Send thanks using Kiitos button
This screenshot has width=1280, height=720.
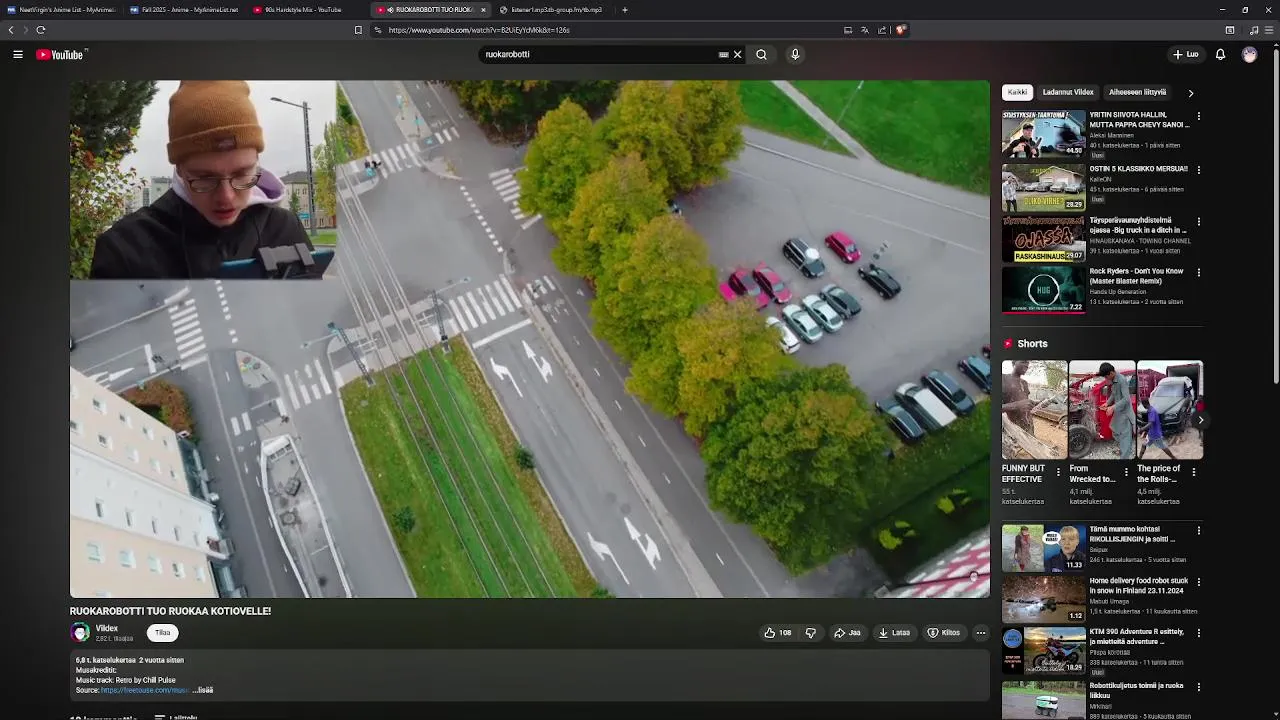click(943, 633)
